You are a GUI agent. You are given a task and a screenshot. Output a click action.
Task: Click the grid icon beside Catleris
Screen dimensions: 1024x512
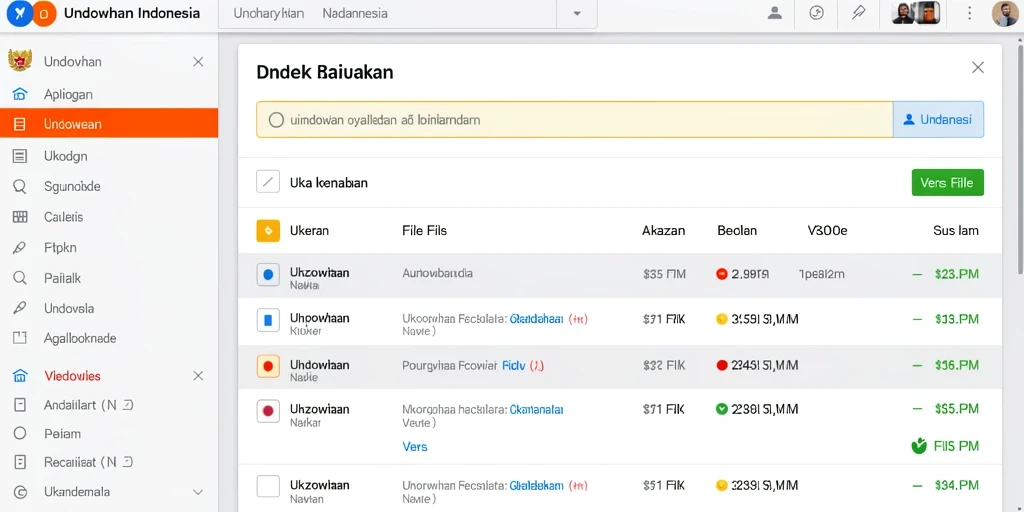(20, 217)
